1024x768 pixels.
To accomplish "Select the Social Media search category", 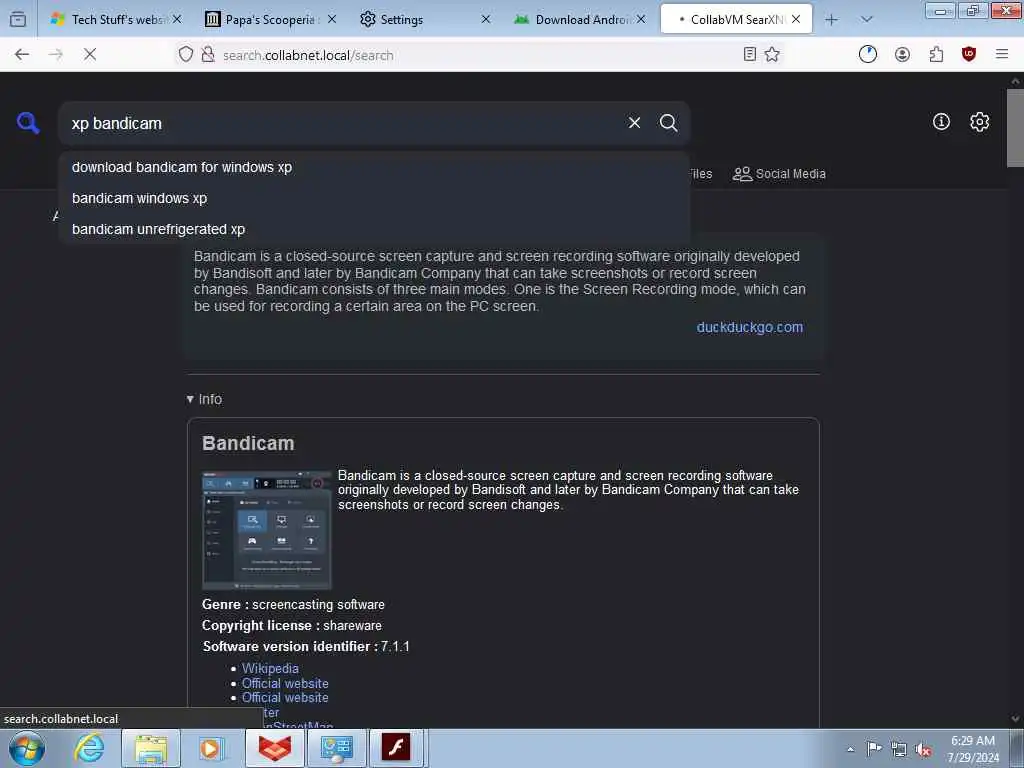I will point(779,174).
